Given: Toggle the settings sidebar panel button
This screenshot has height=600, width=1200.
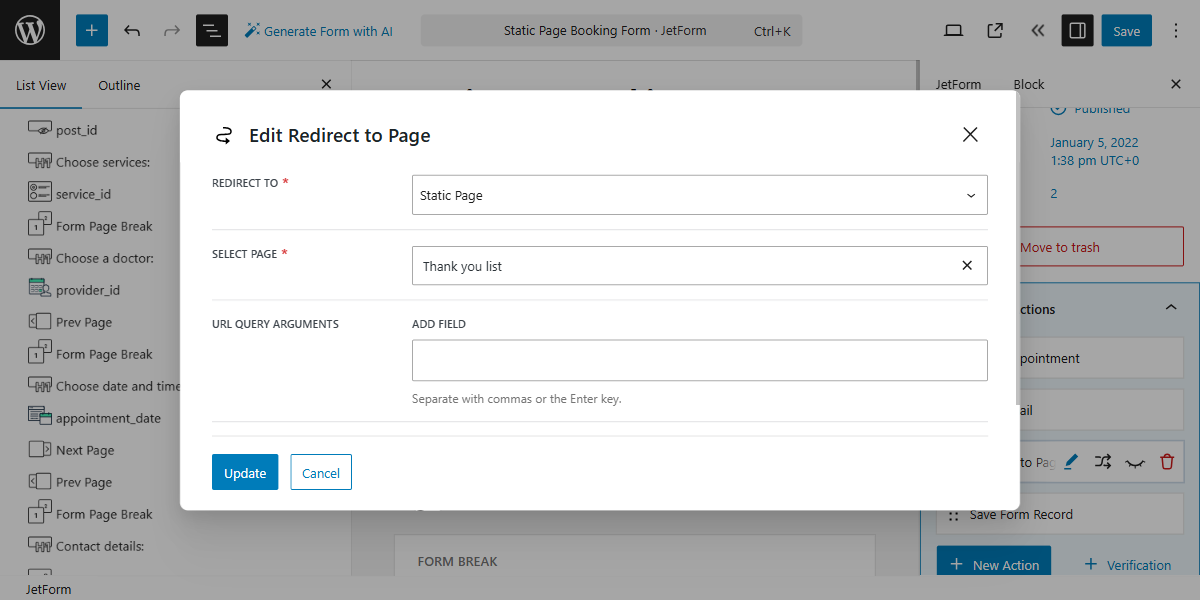Looking at the screenshot, I should pos(1077,30).
